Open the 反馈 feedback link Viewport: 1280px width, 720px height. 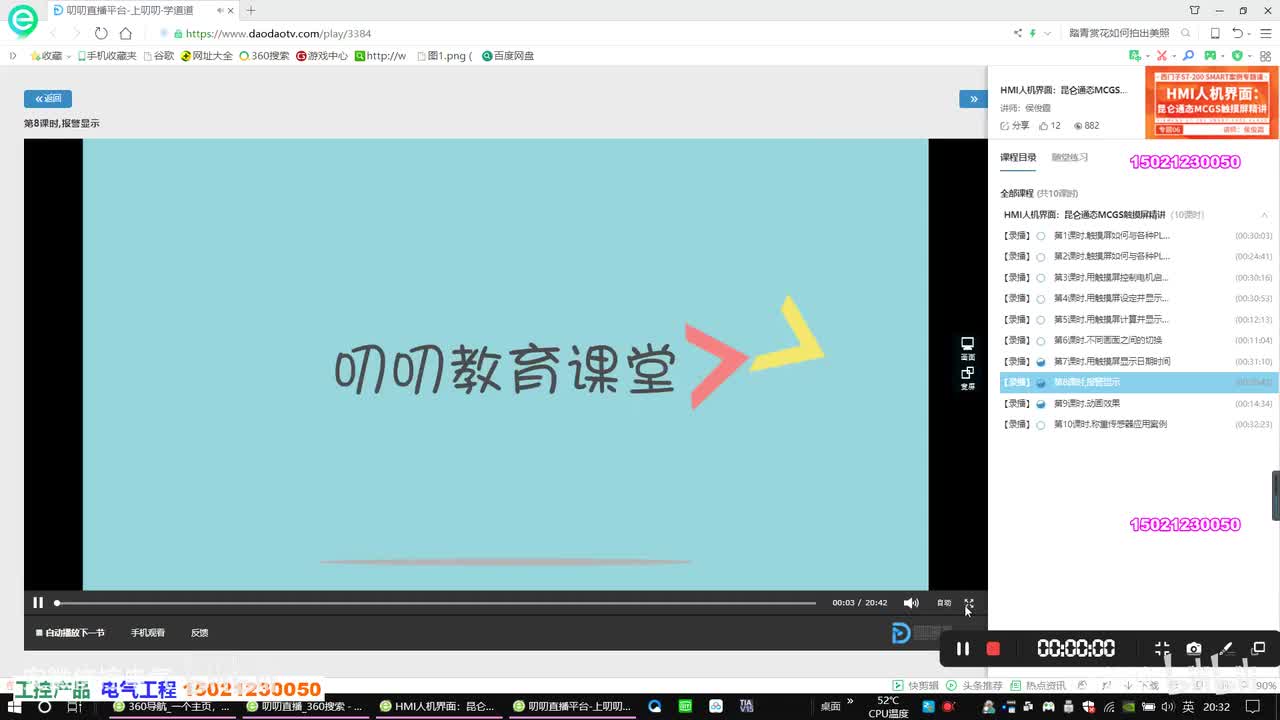tap(200, 633)
